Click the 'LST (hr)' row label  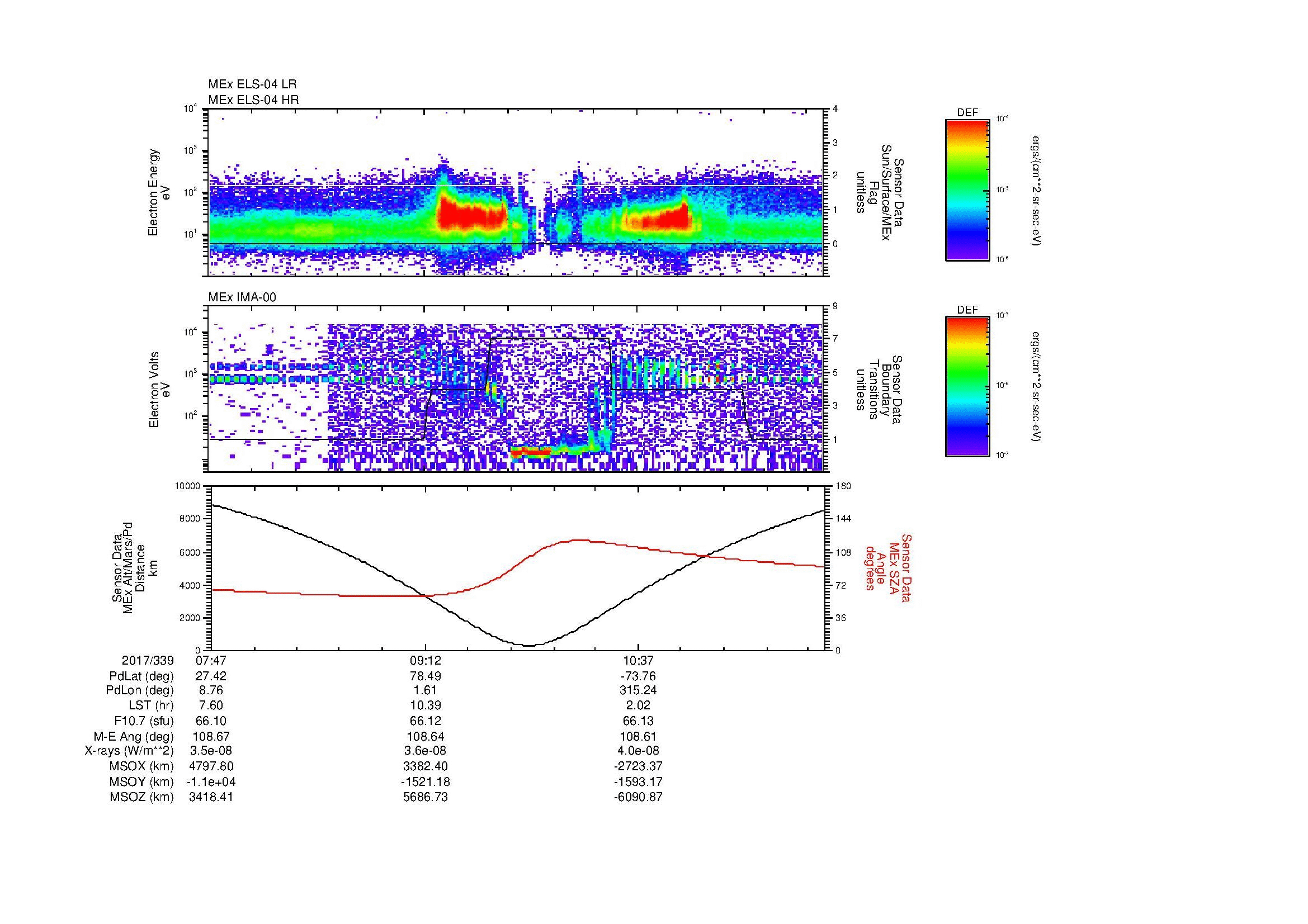click(151, 705)
